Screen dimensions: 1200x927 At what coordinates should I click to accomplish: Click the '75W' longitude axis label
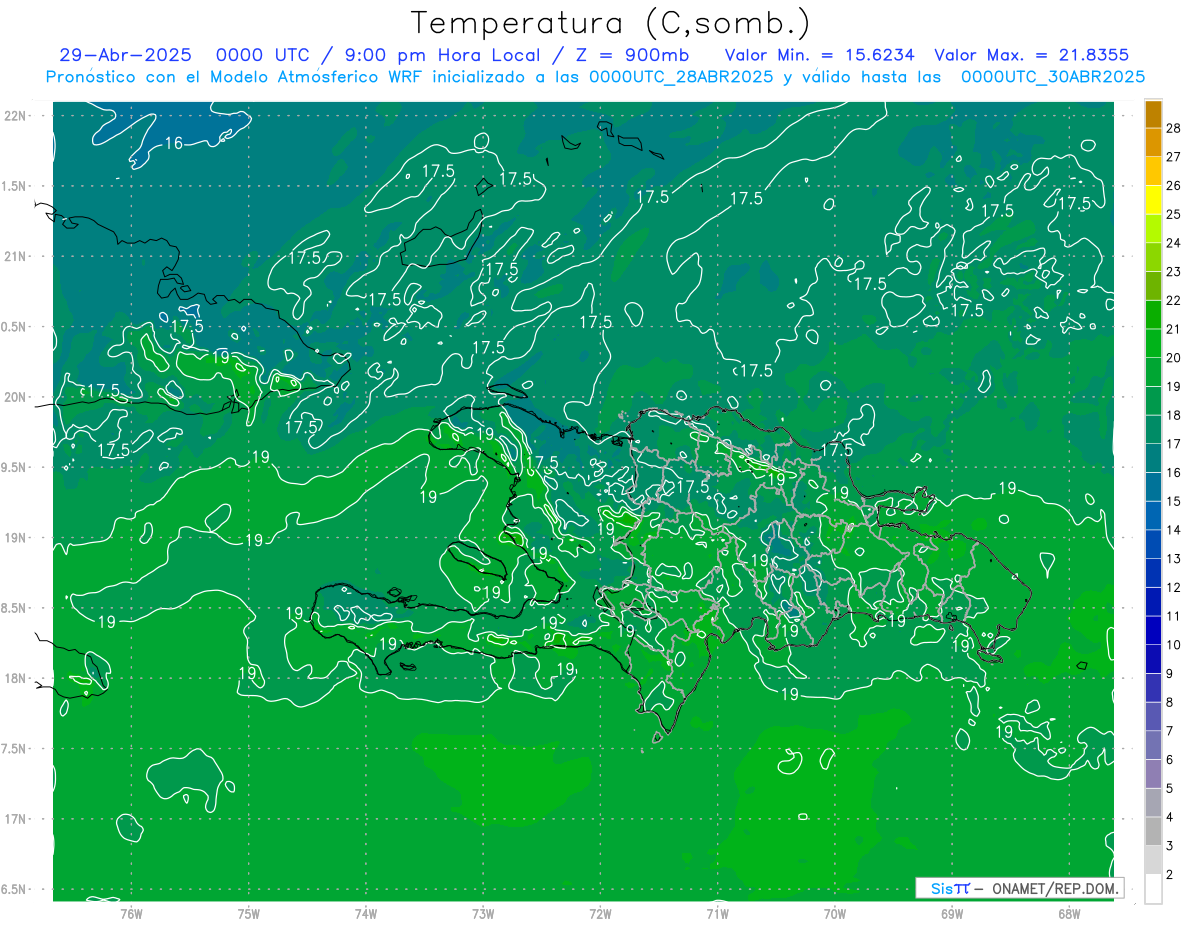pyautogui.click(x=248, y=914)
